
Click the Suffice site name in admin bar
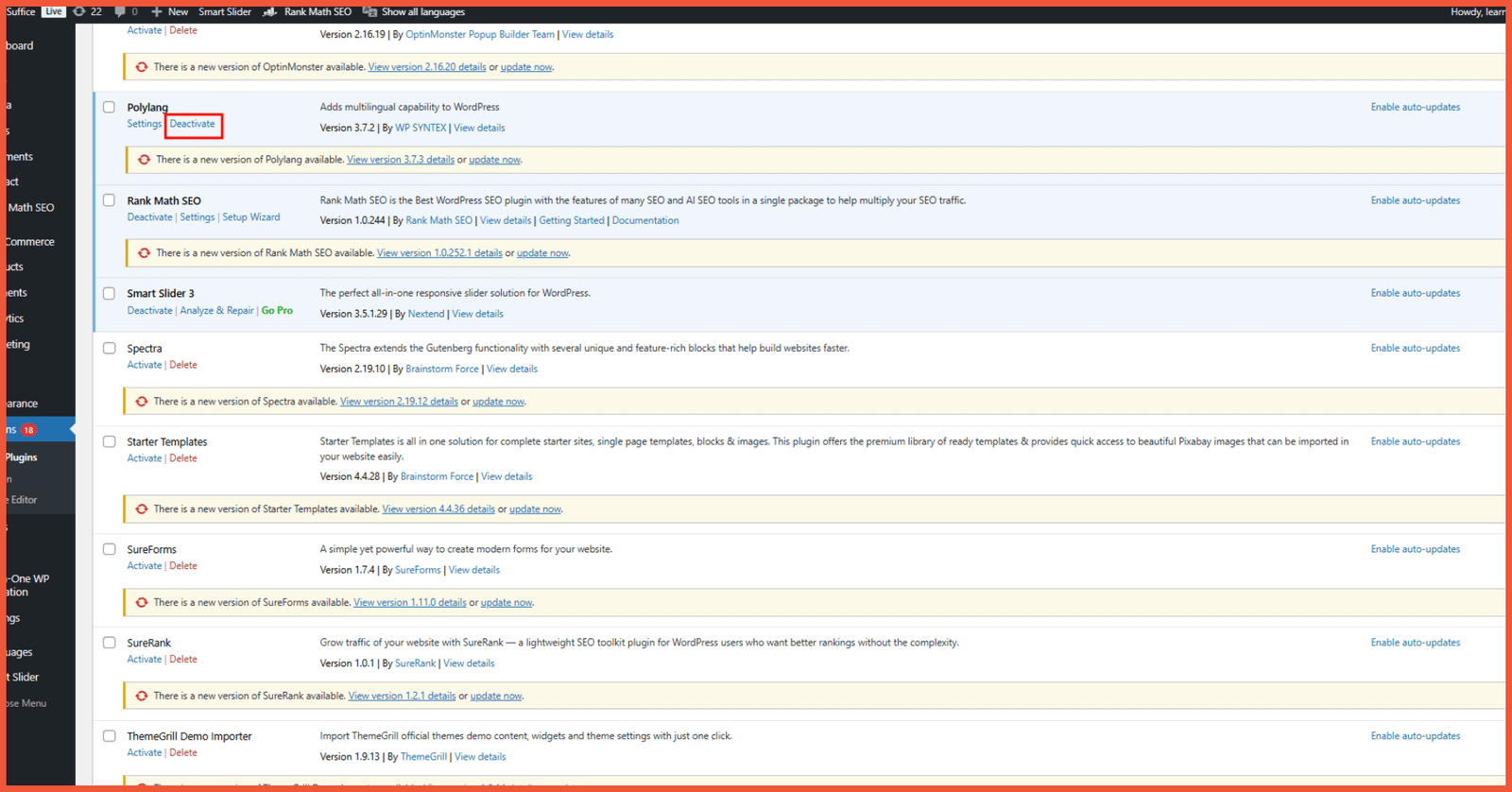(x=21, y=11)
